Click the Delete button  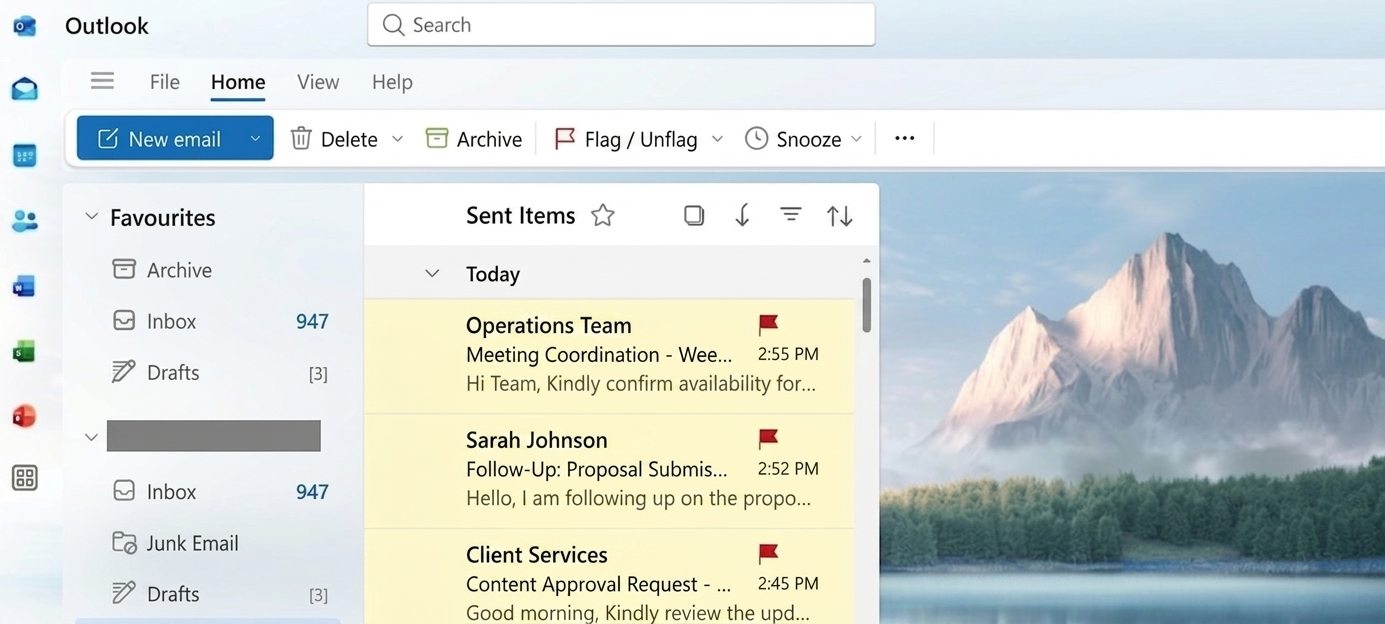[x=334, y=139]
